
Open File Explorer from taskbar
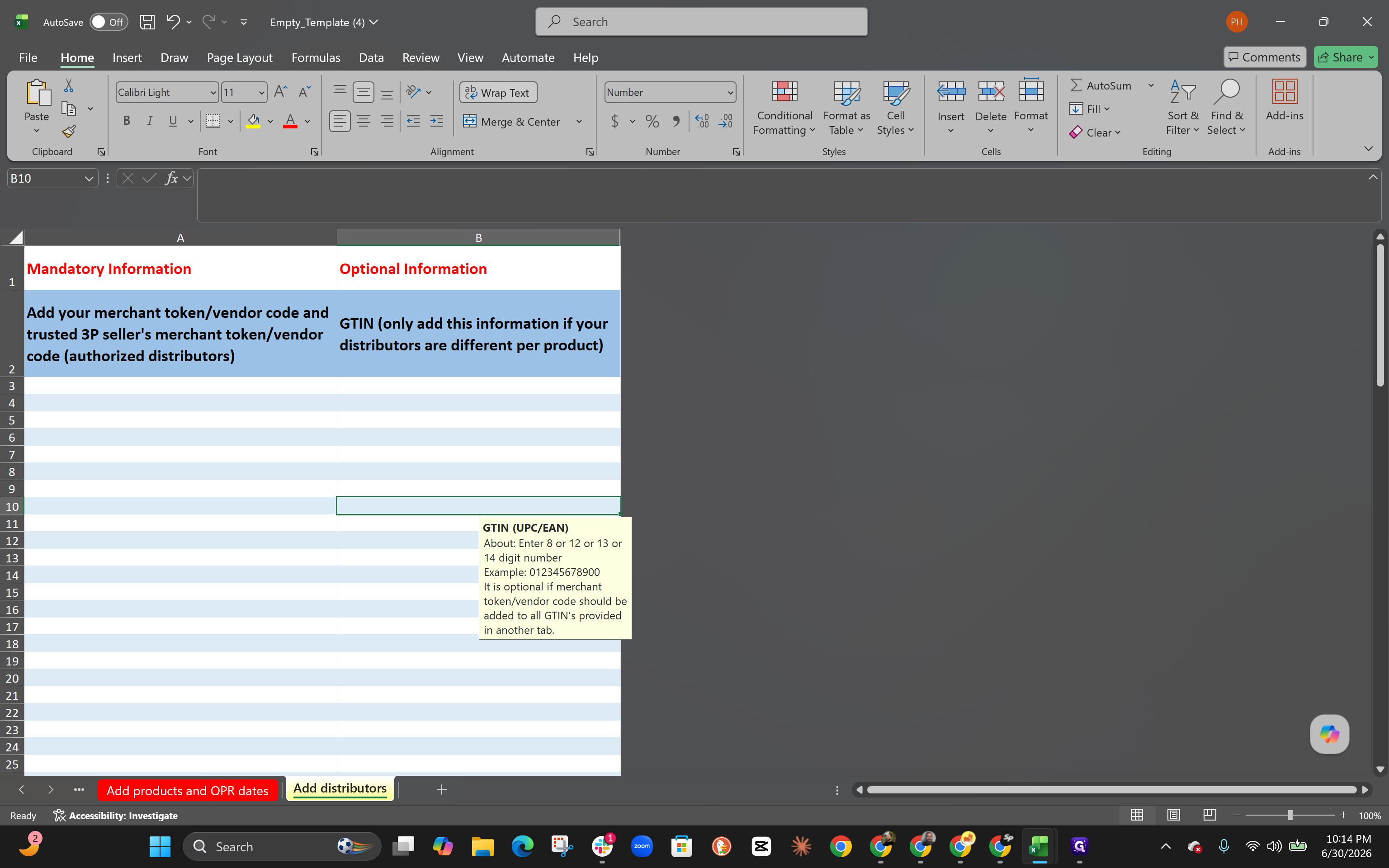(x=483, y=846)
